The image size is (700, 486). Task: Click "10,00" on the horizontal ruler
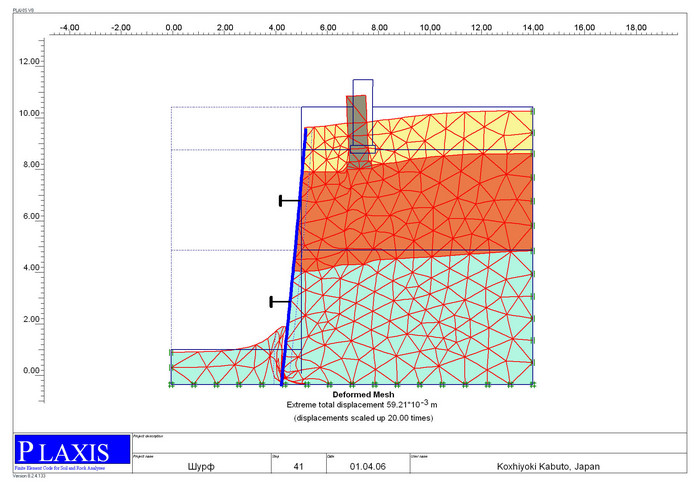click(x=430, y=28)
